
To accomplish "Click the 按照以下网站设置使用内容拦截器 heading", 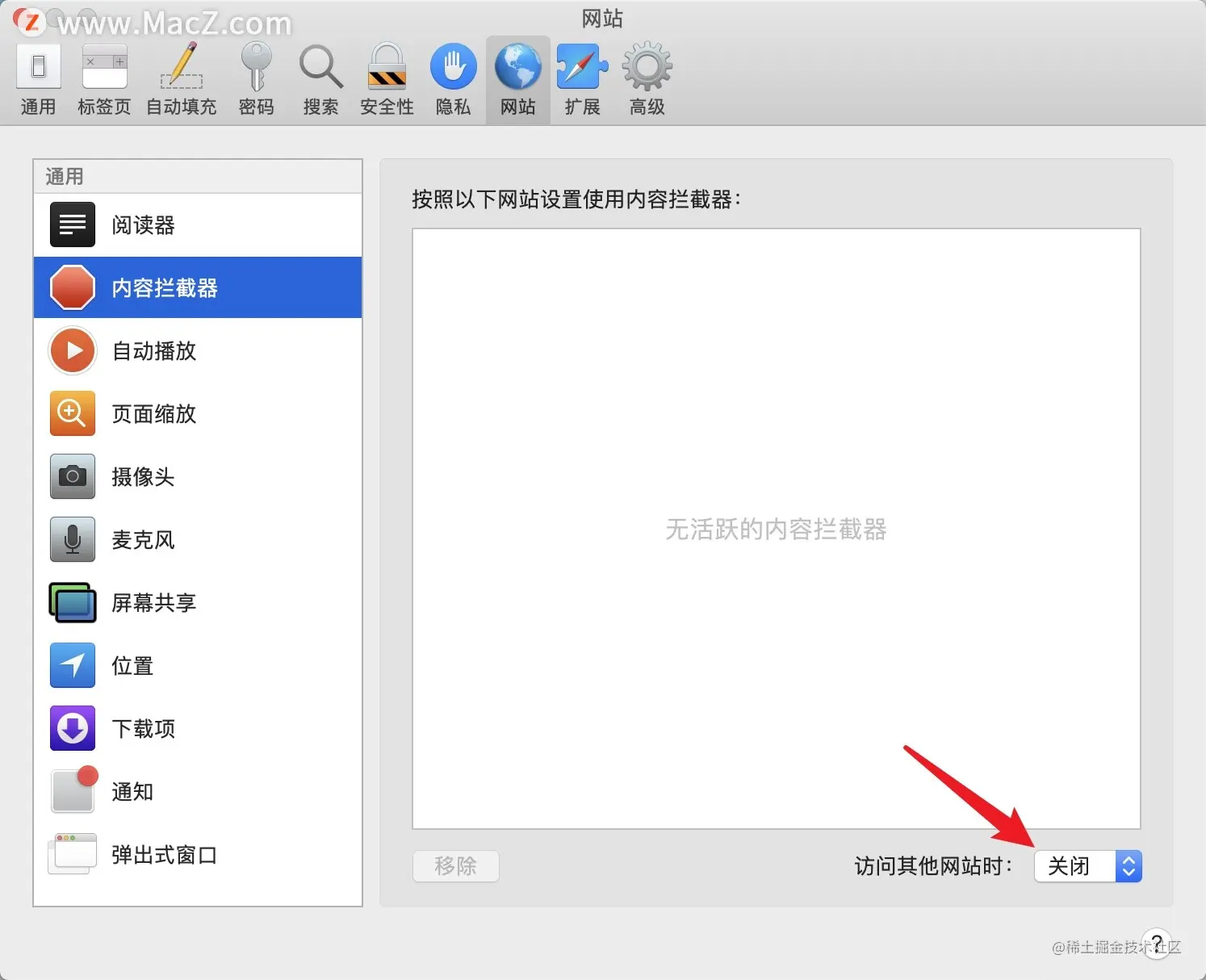I will [x=576, y=199].
